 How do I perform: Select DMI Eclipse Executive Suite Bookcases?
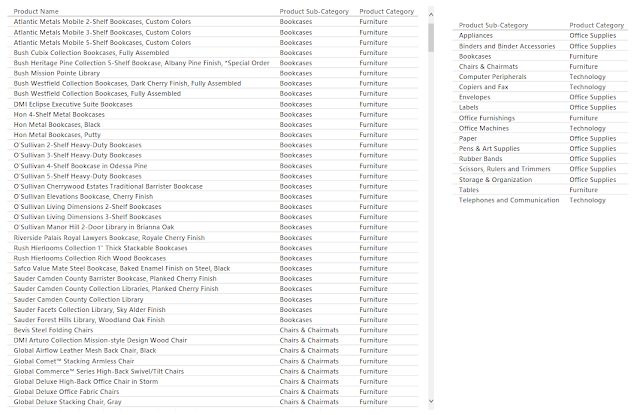(73, 104)
